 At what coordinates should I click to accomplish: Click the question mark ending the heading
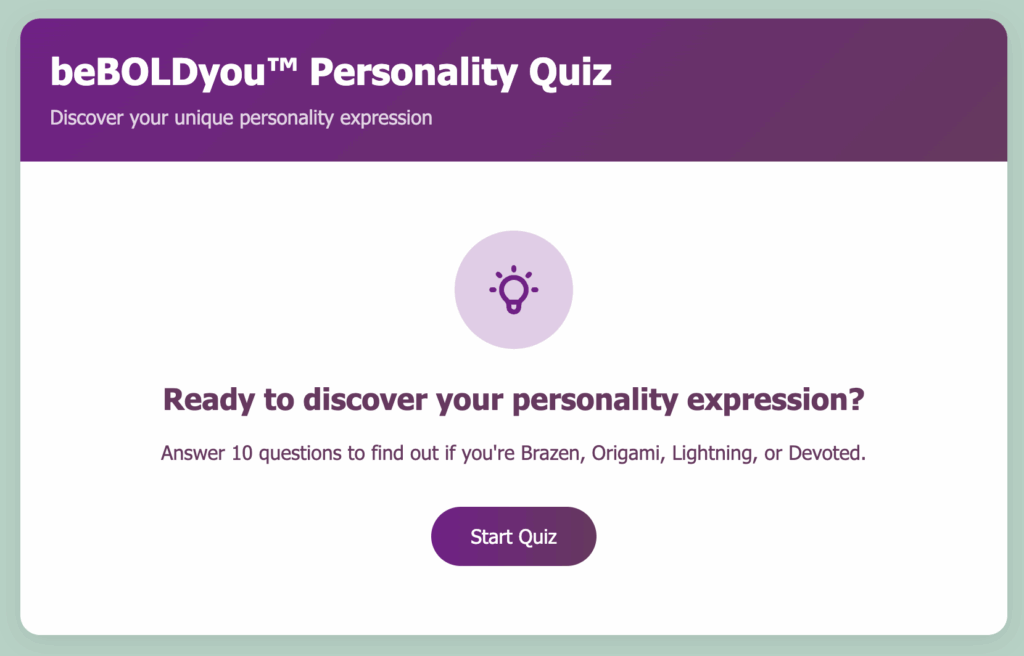(x=857, y=399)
